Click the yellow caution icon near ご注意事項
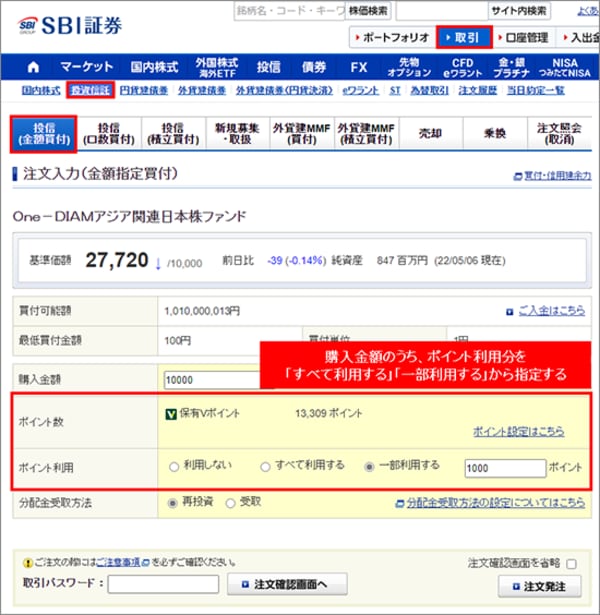 click(x=27, y=563)
